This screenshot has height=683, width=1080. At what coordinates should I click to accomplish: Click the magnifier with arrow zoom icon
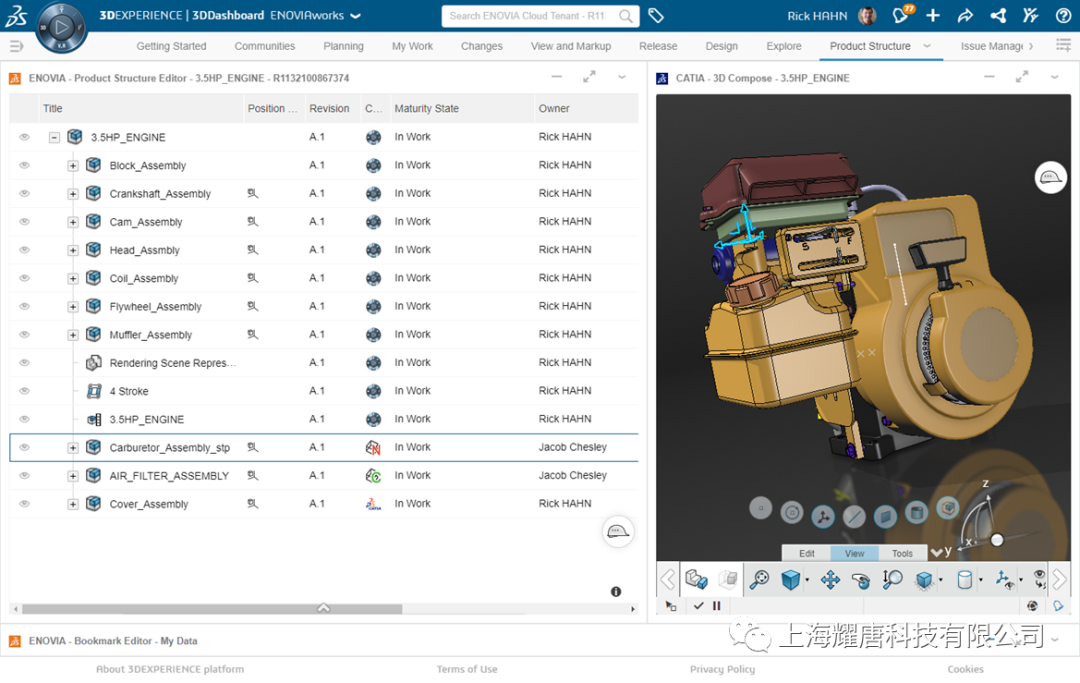point(893,580)
